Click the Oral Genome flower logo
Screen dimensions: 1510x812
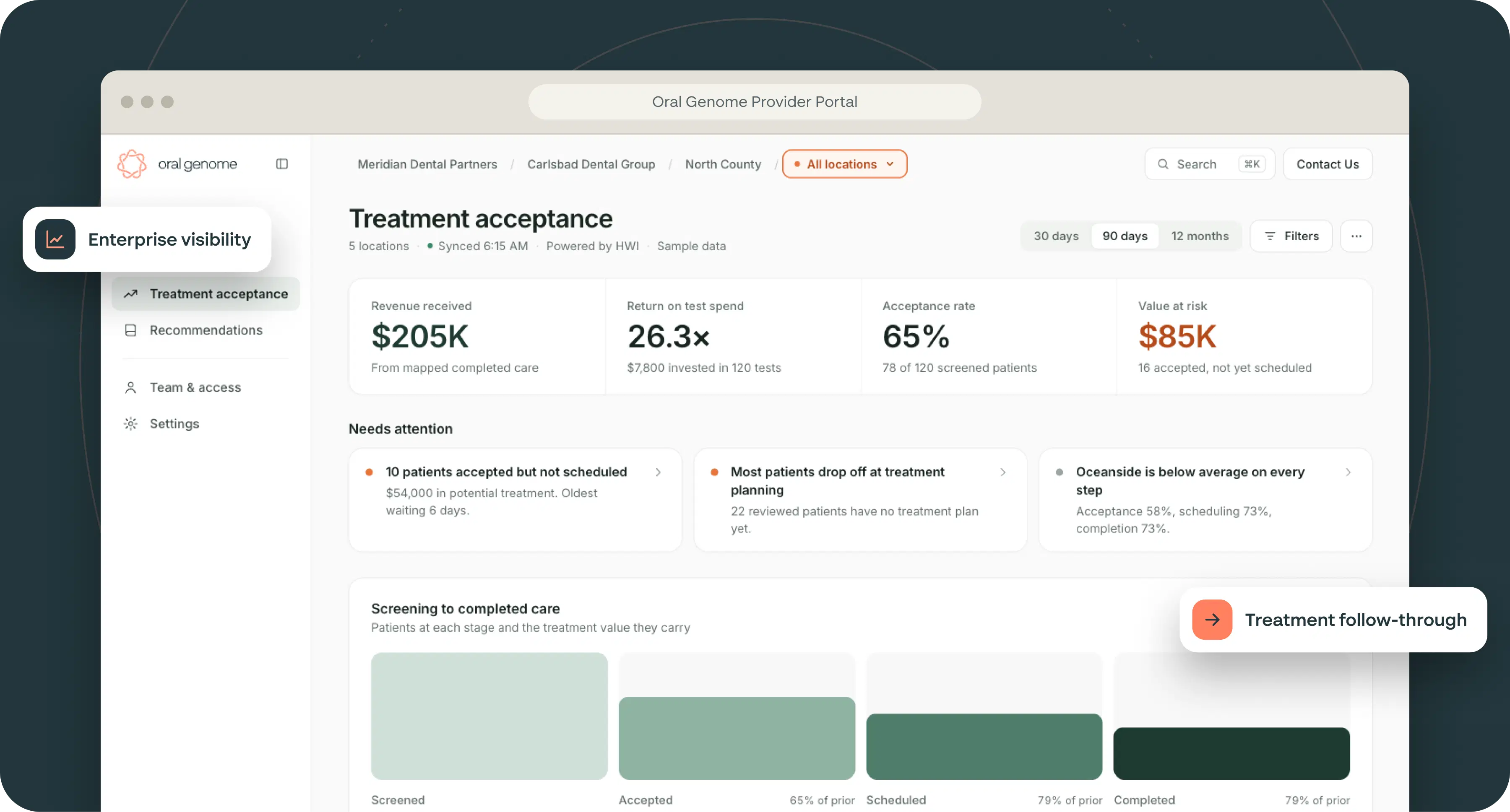(x=132, y=164)
